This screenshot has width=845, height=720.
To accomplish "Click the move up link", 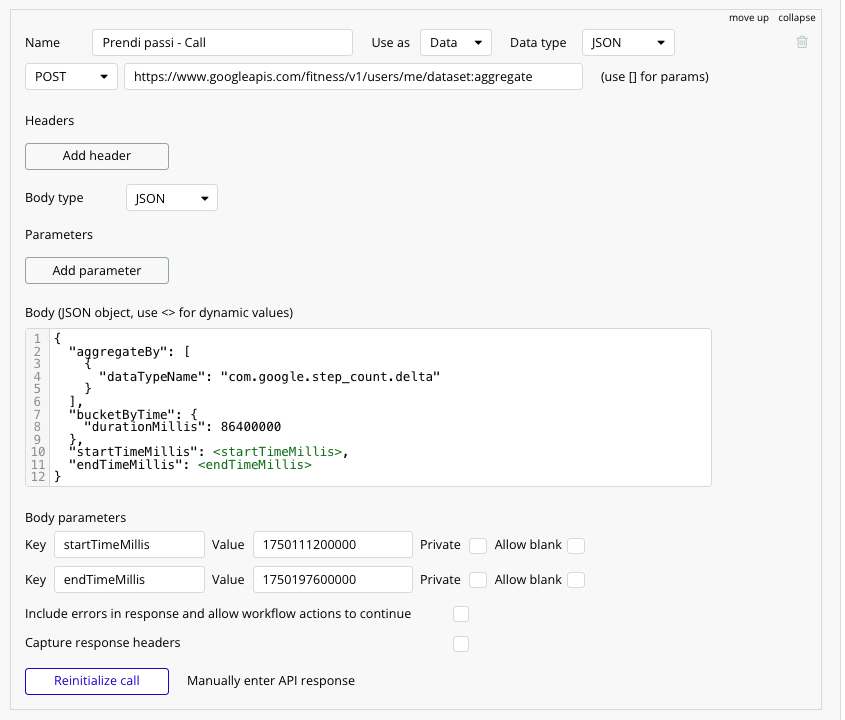I will [x=748, y=18].
